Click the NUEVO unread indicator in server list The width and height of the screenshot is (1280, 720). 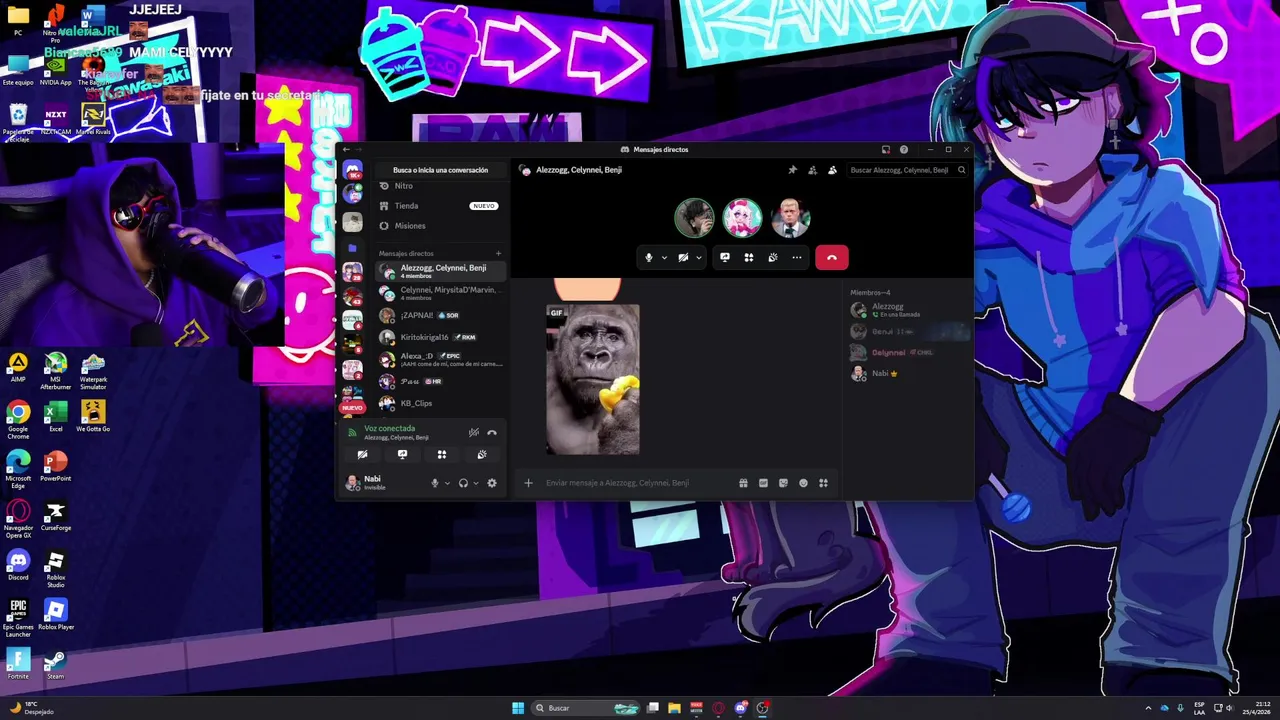[x=352, y=408]
